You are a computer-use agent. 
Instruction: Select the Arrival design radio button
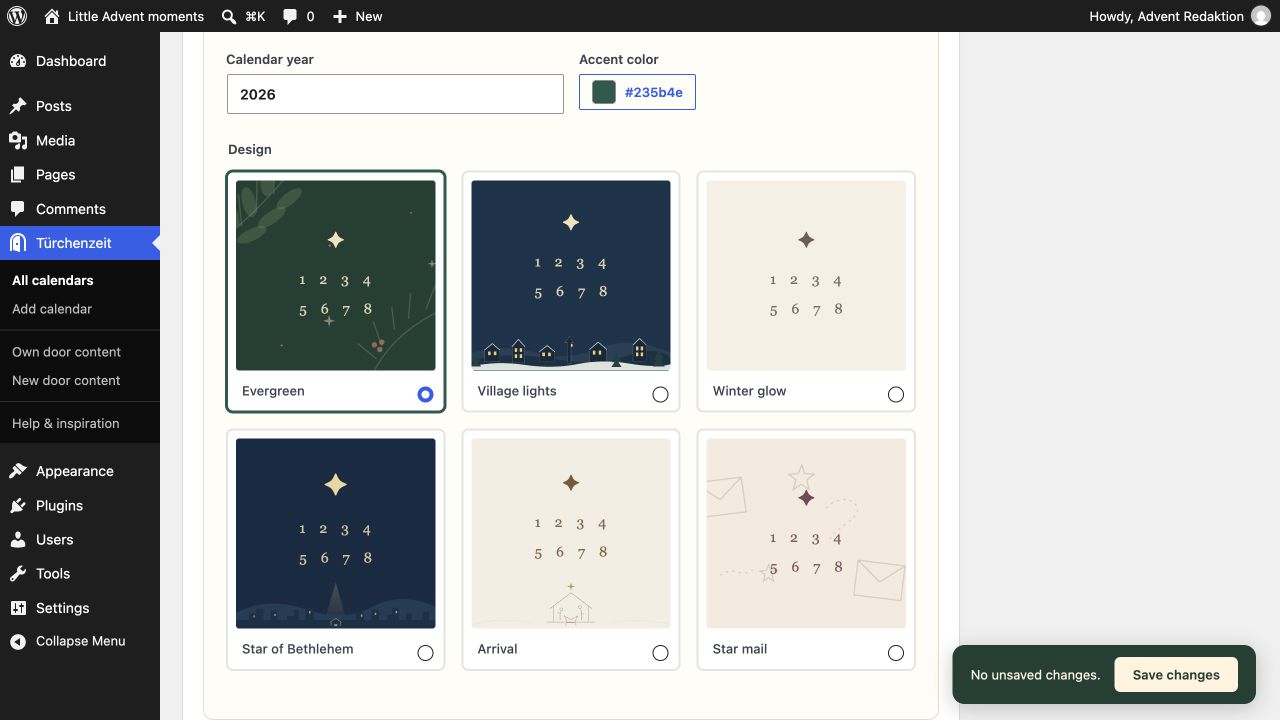click(660, 653)
